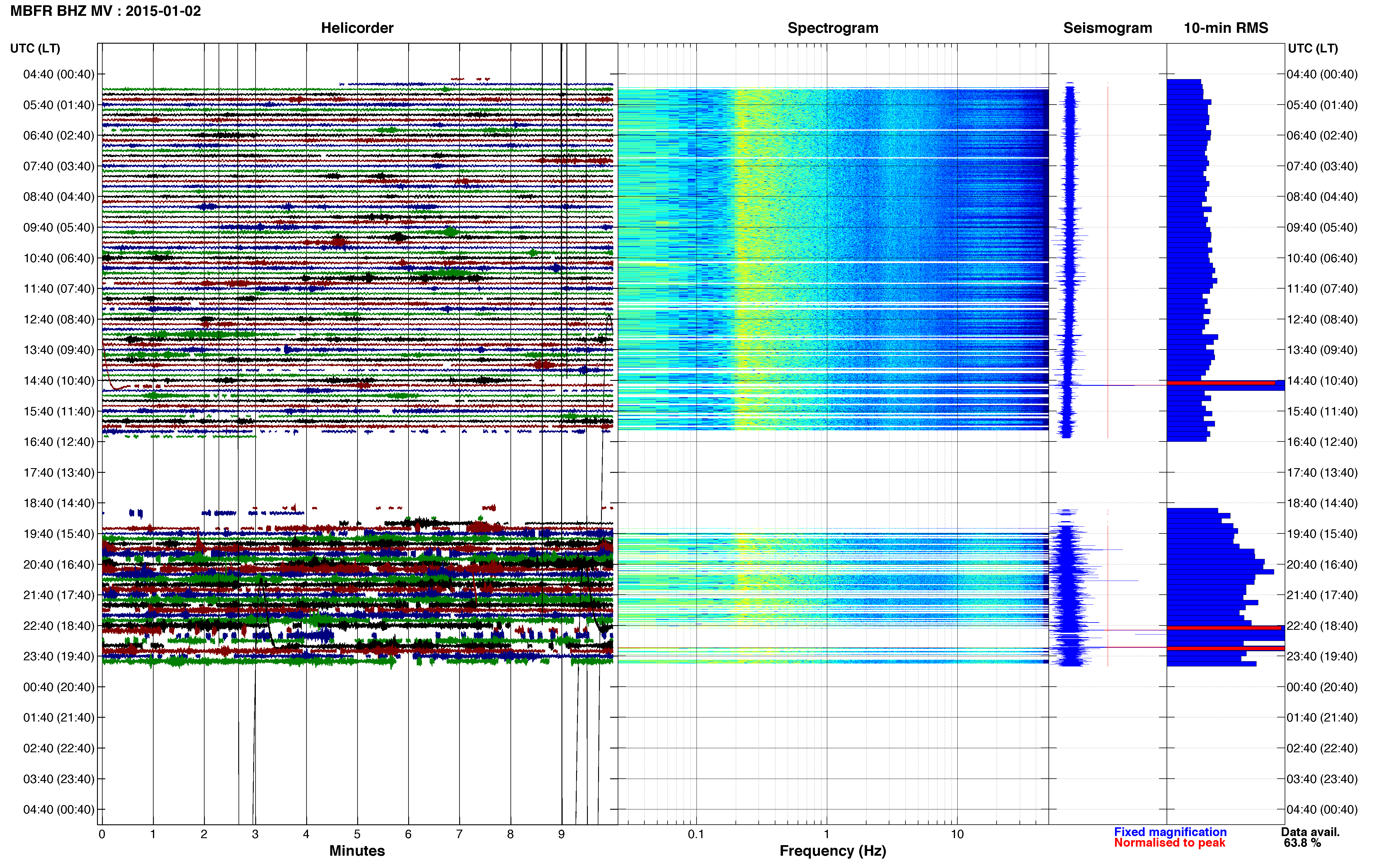
Task: Click the frequency axis tick label 1
Action: (827, 834)
